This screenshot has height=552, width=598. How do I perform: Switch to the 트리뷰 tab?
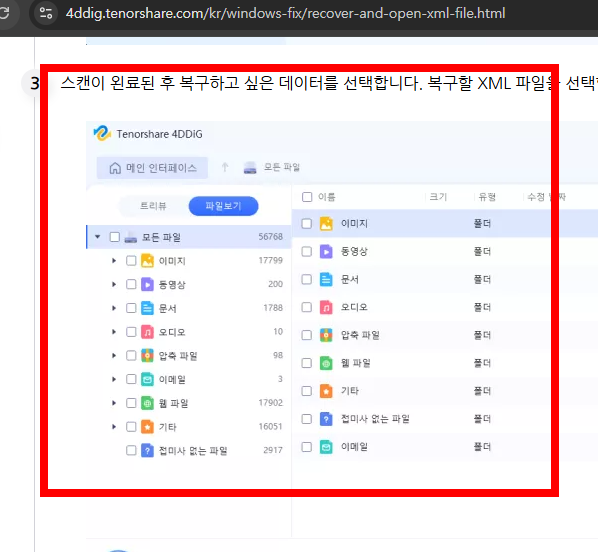pos(153,206)
